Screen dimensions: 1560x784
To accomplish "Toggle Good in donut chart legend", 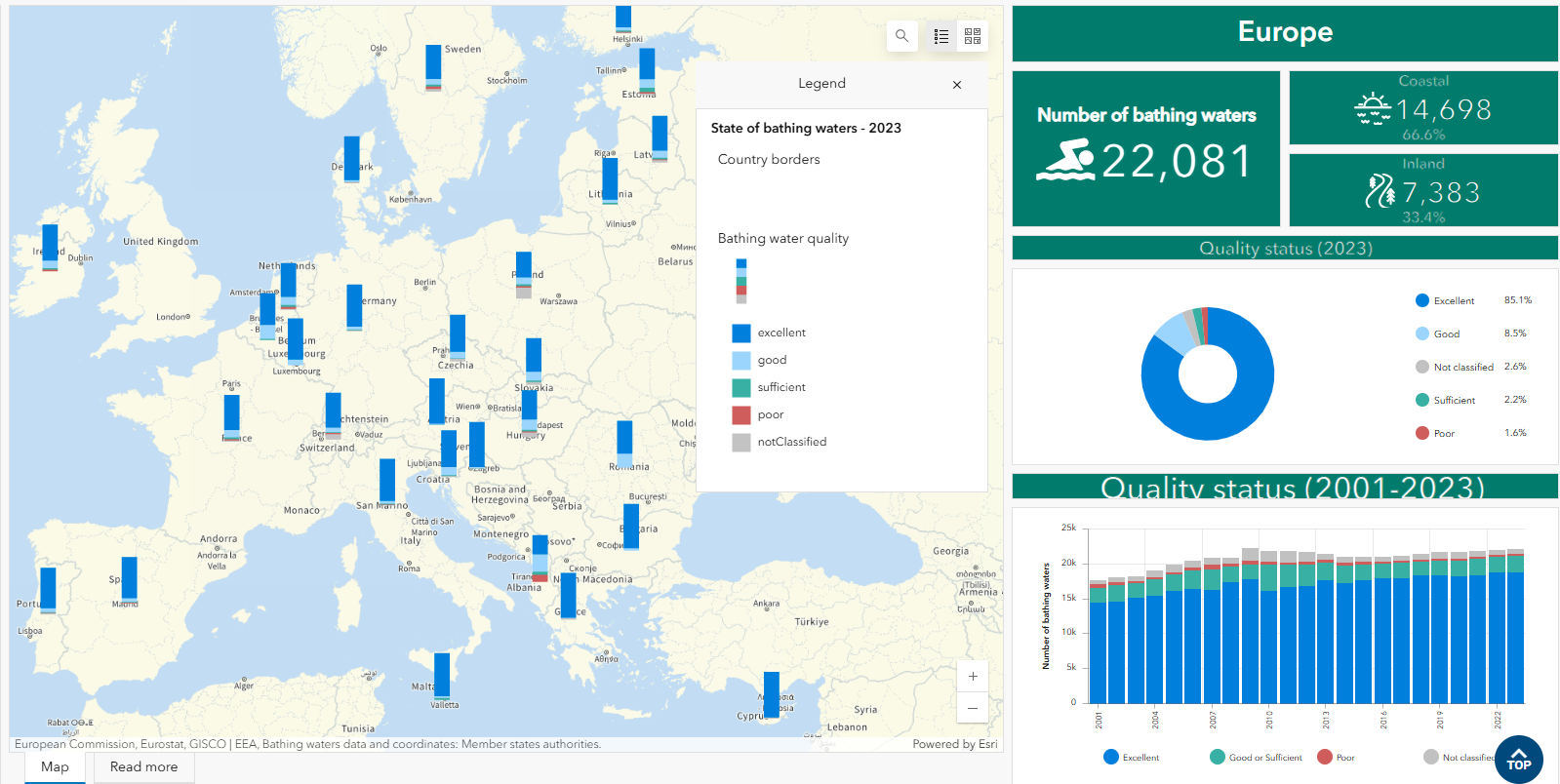I will click(x=1438, y=333).
